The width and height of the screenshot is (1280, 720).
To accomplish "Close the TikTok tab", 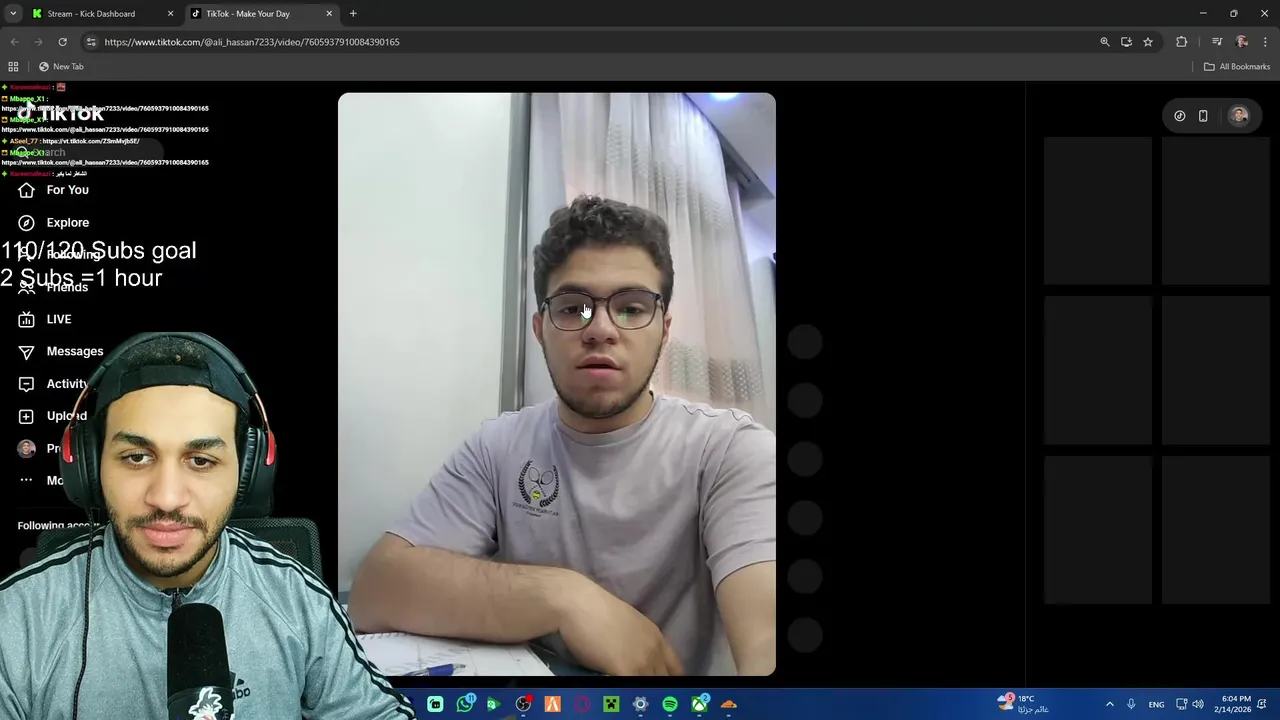I will 329,14.
